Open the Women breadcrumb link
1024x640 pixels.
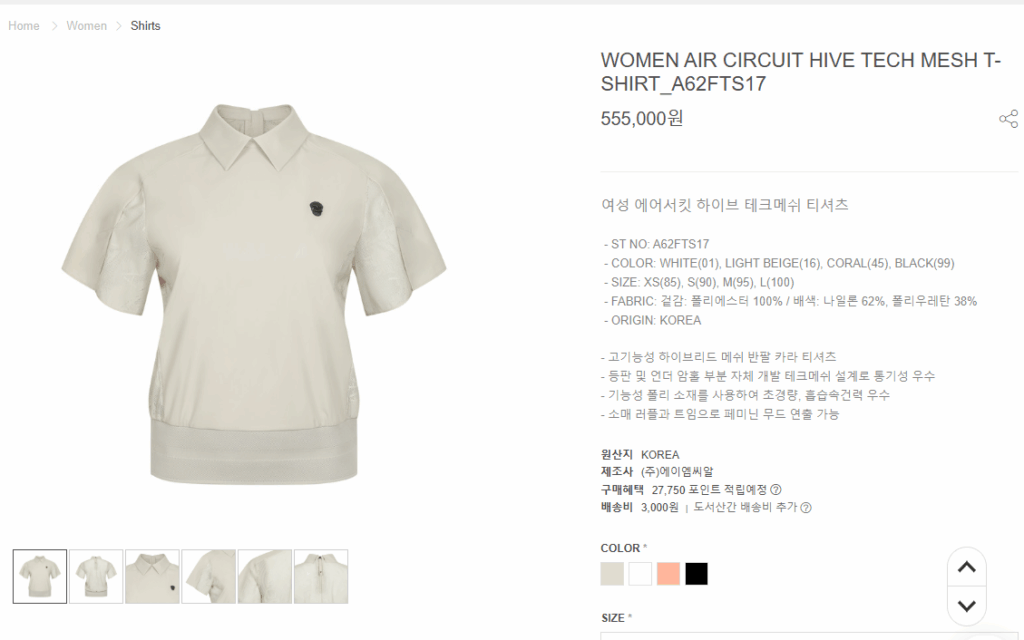pos(86,25)
